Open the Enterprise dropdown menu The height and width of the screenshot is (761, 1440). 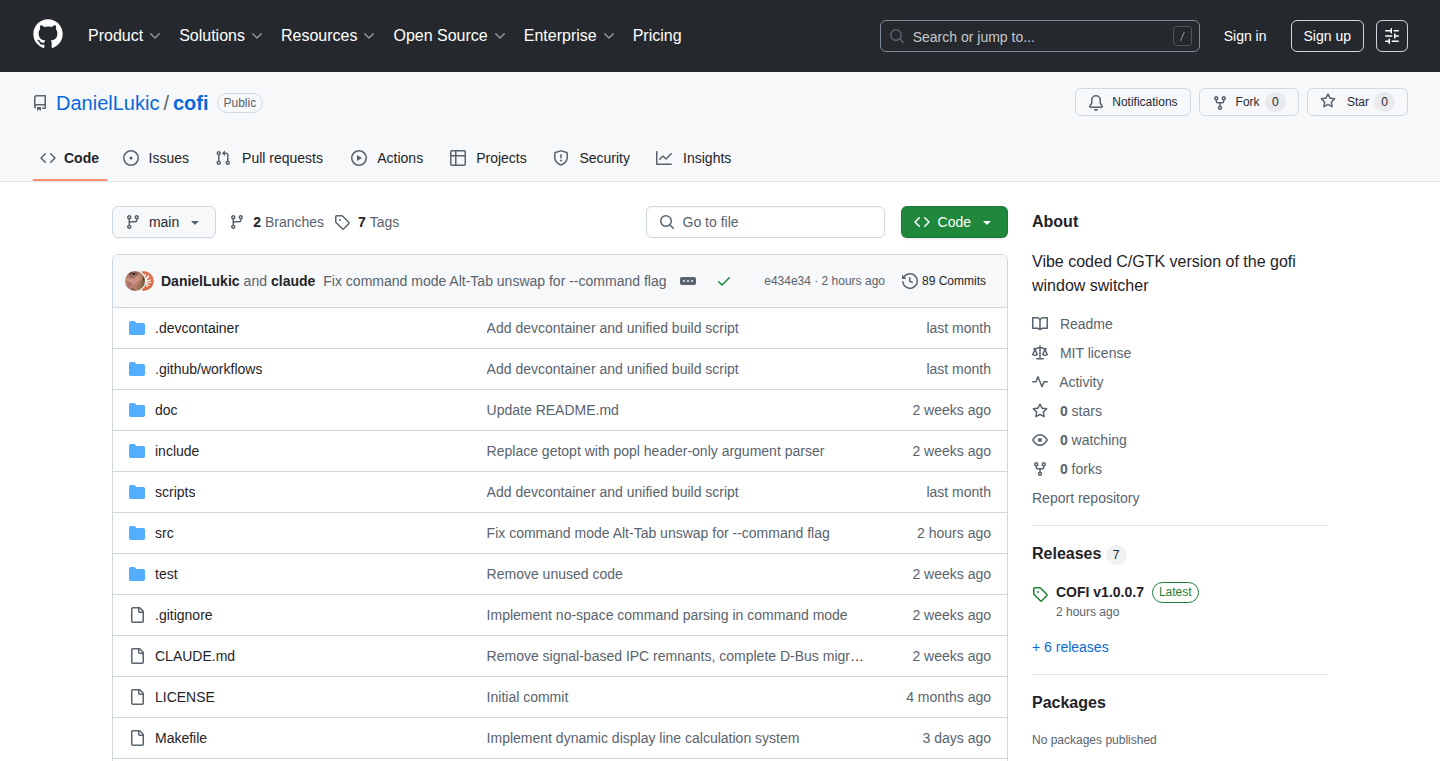[570, 35]
